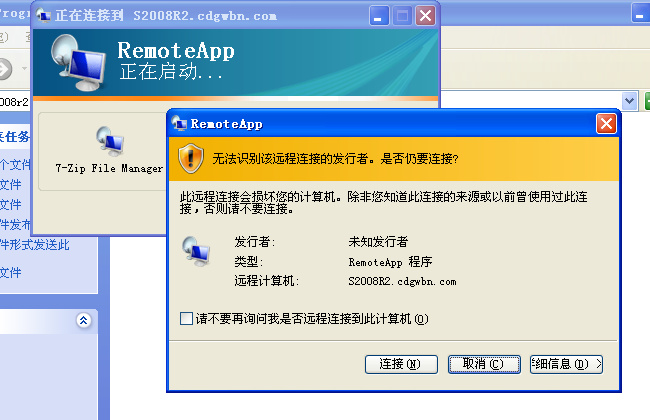Open the address bar dropdown arrow
The width and height of the screenshot is (650, 420).
pos(630,101)
